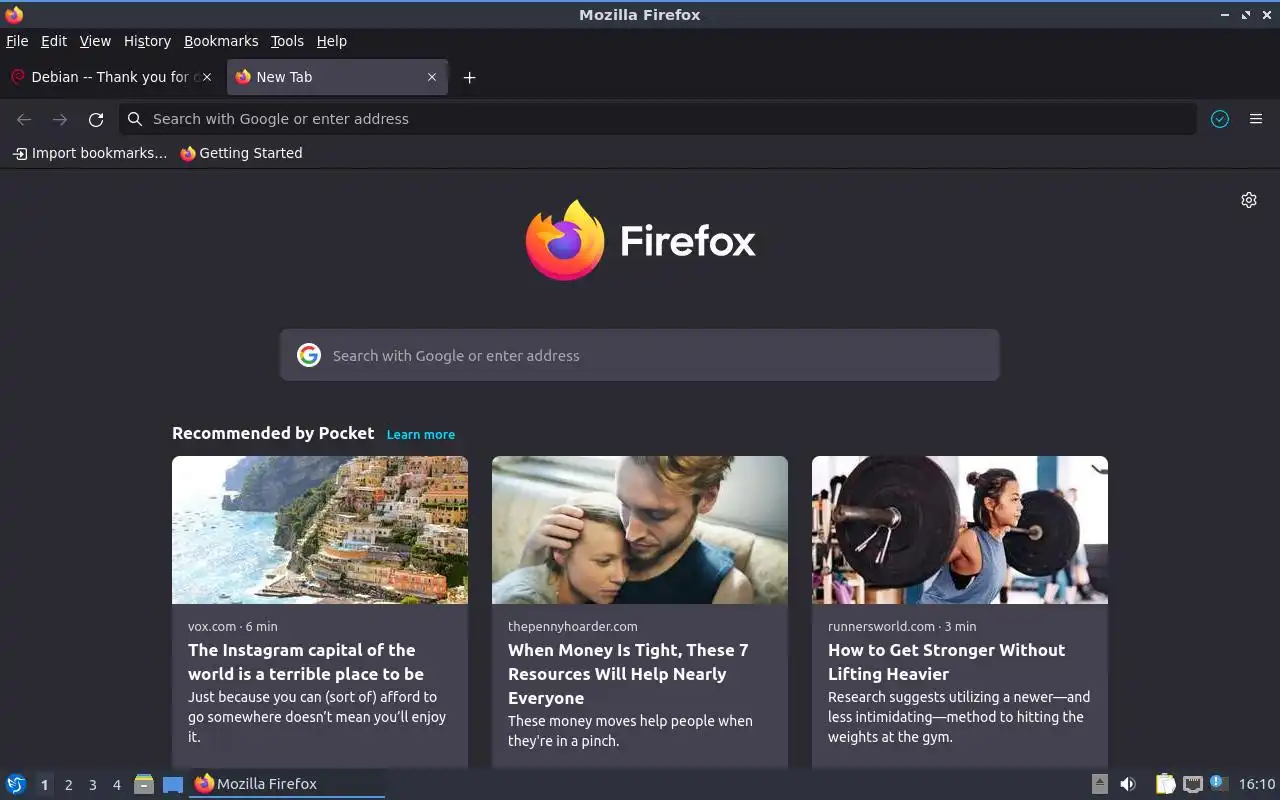Screen dimensions: 1280x800
Task: Open a new tab with plus button
Action: point(469,77)
